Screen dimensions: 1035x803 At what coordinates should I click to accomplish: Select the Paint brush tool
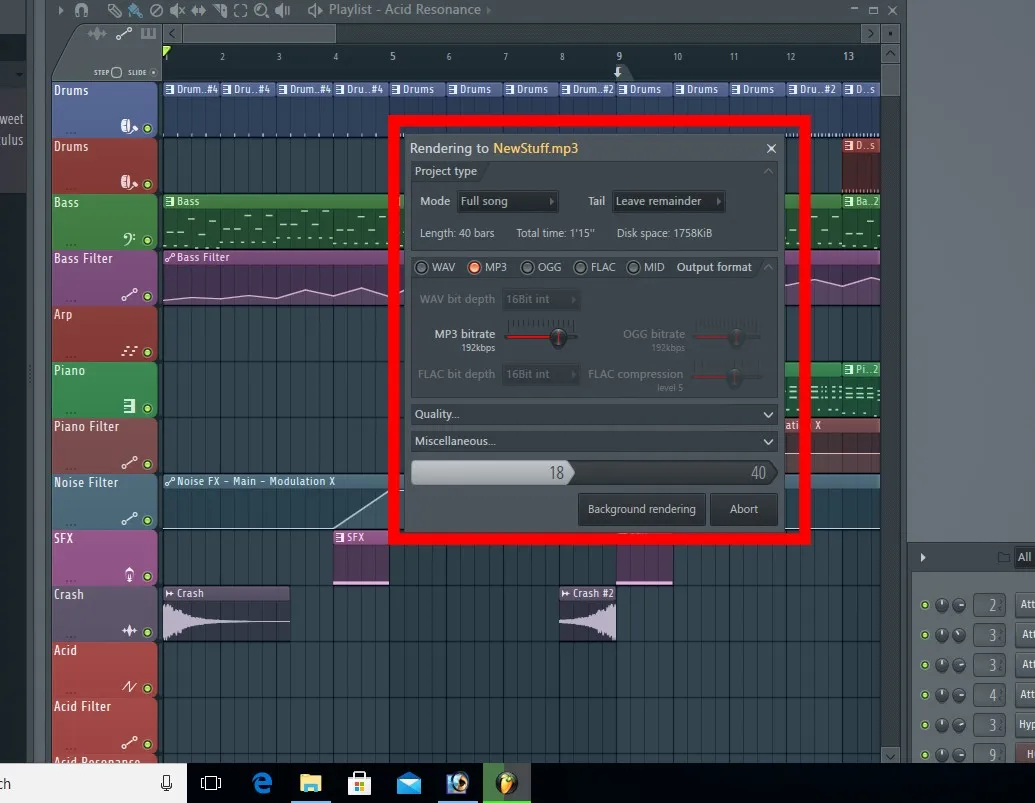(135, 10)
